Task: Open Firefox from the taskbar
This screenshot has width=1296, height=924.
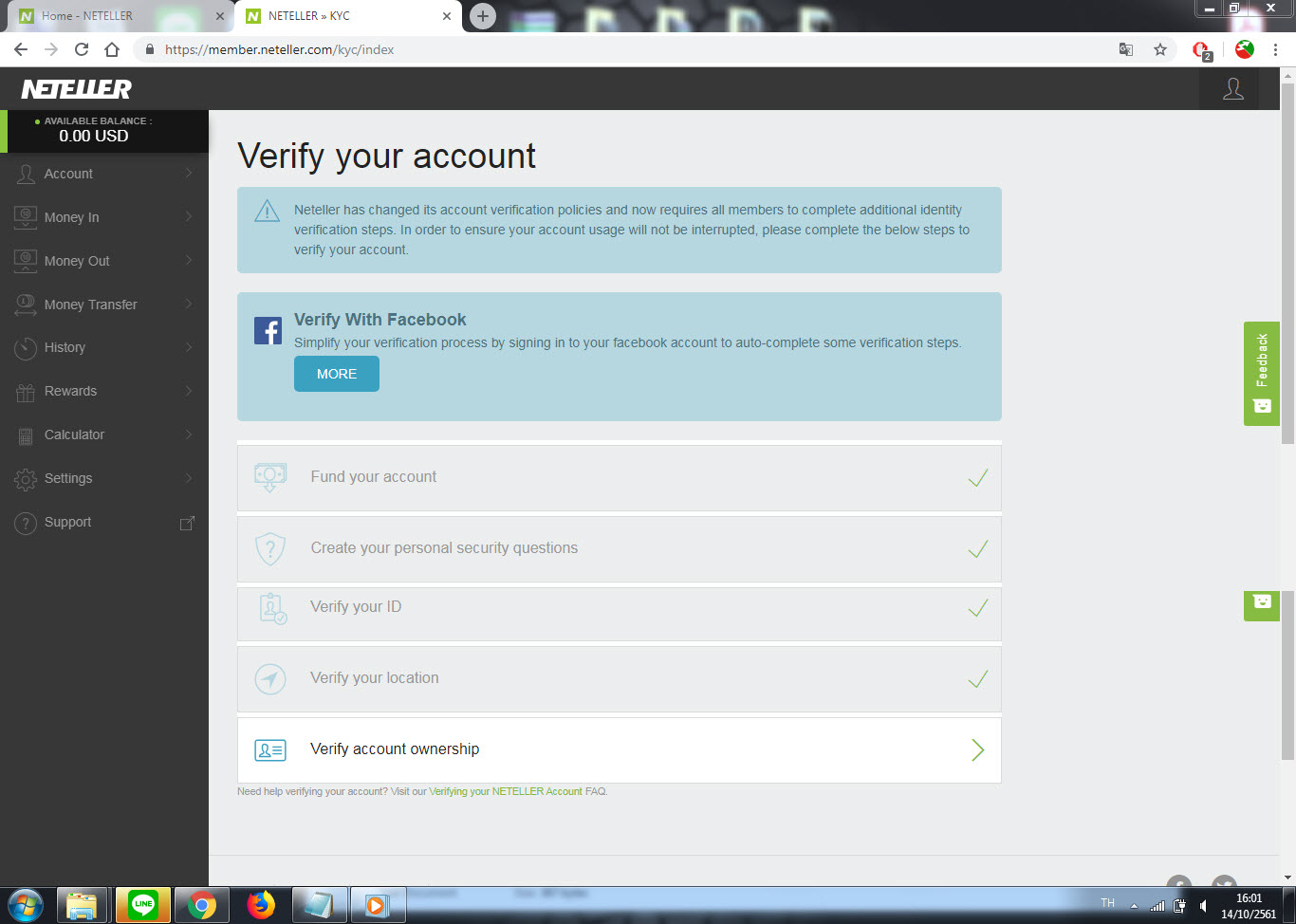Action: click(261, 905)
